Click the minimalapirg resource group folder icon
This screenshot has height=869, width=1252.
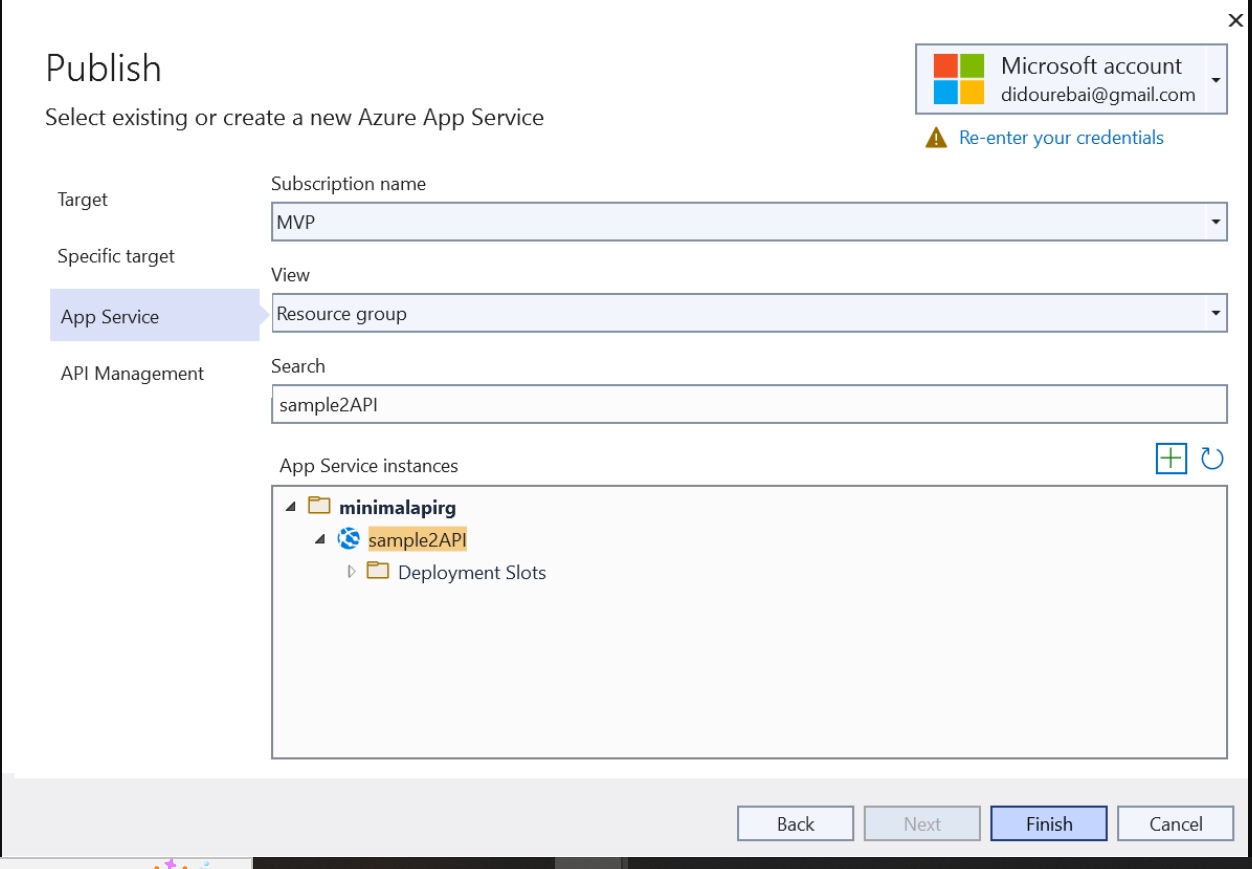coord(319,507)
